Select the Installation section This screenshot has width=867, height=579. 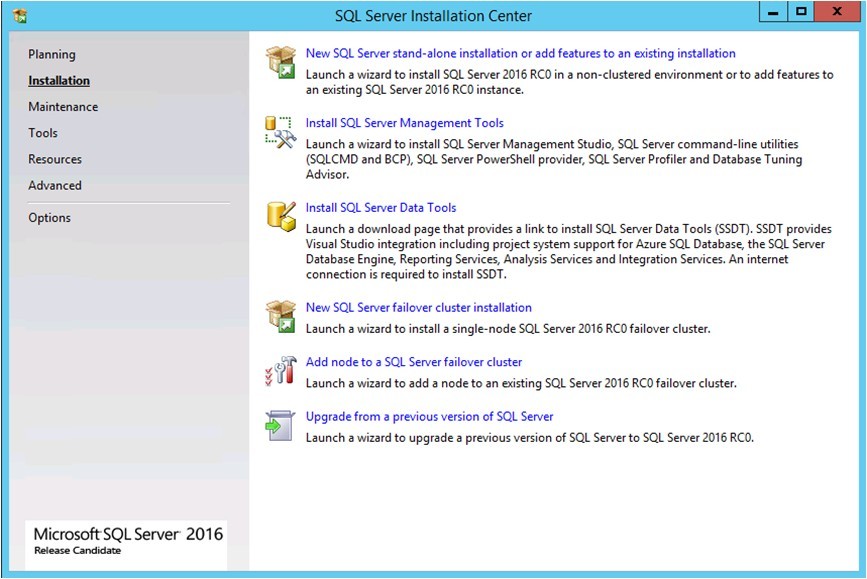[x=59, y=81]
